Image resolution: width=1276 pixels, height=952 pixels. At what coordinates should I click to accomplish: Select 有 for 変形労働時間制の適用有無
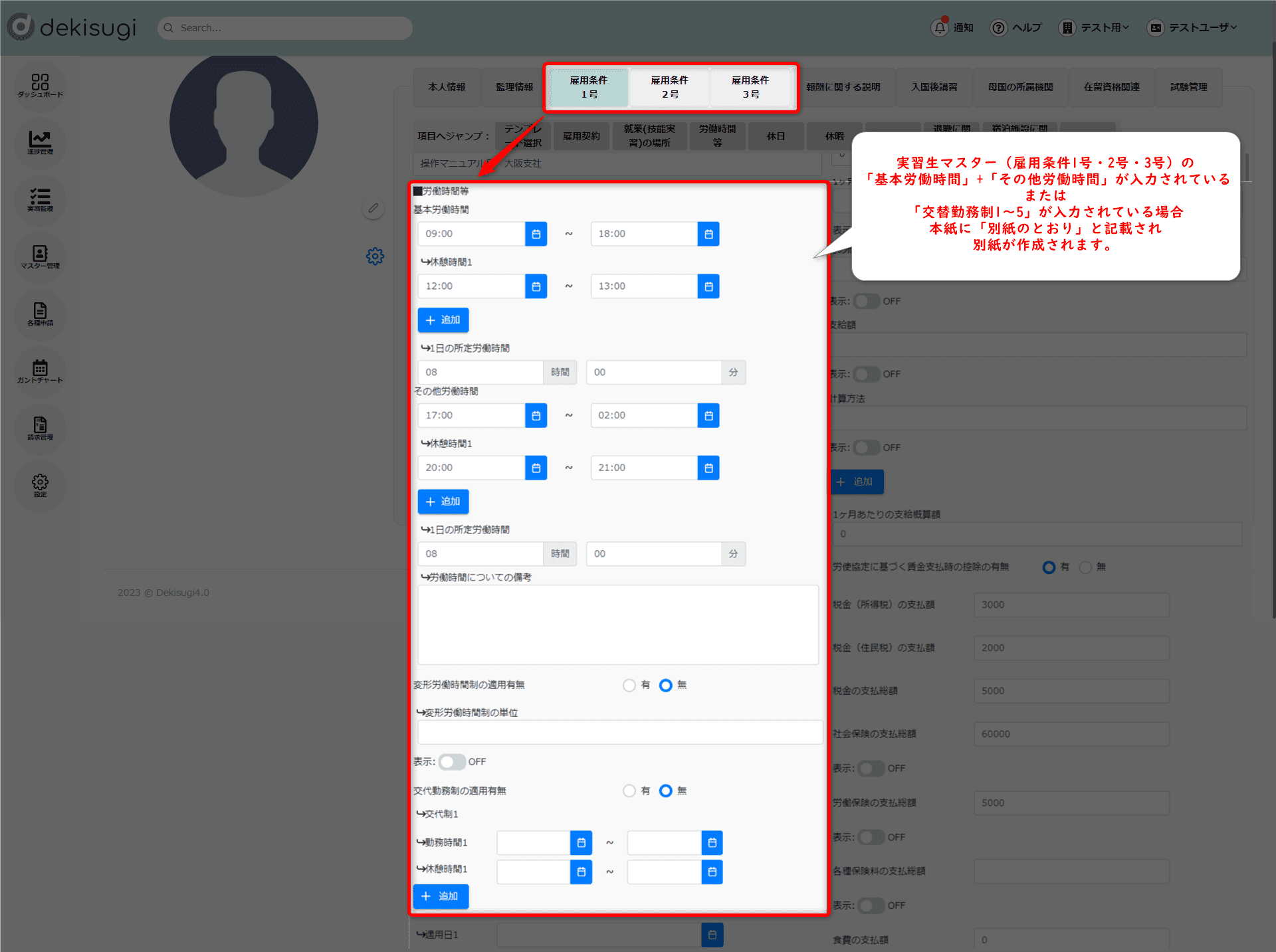point(629,685)
